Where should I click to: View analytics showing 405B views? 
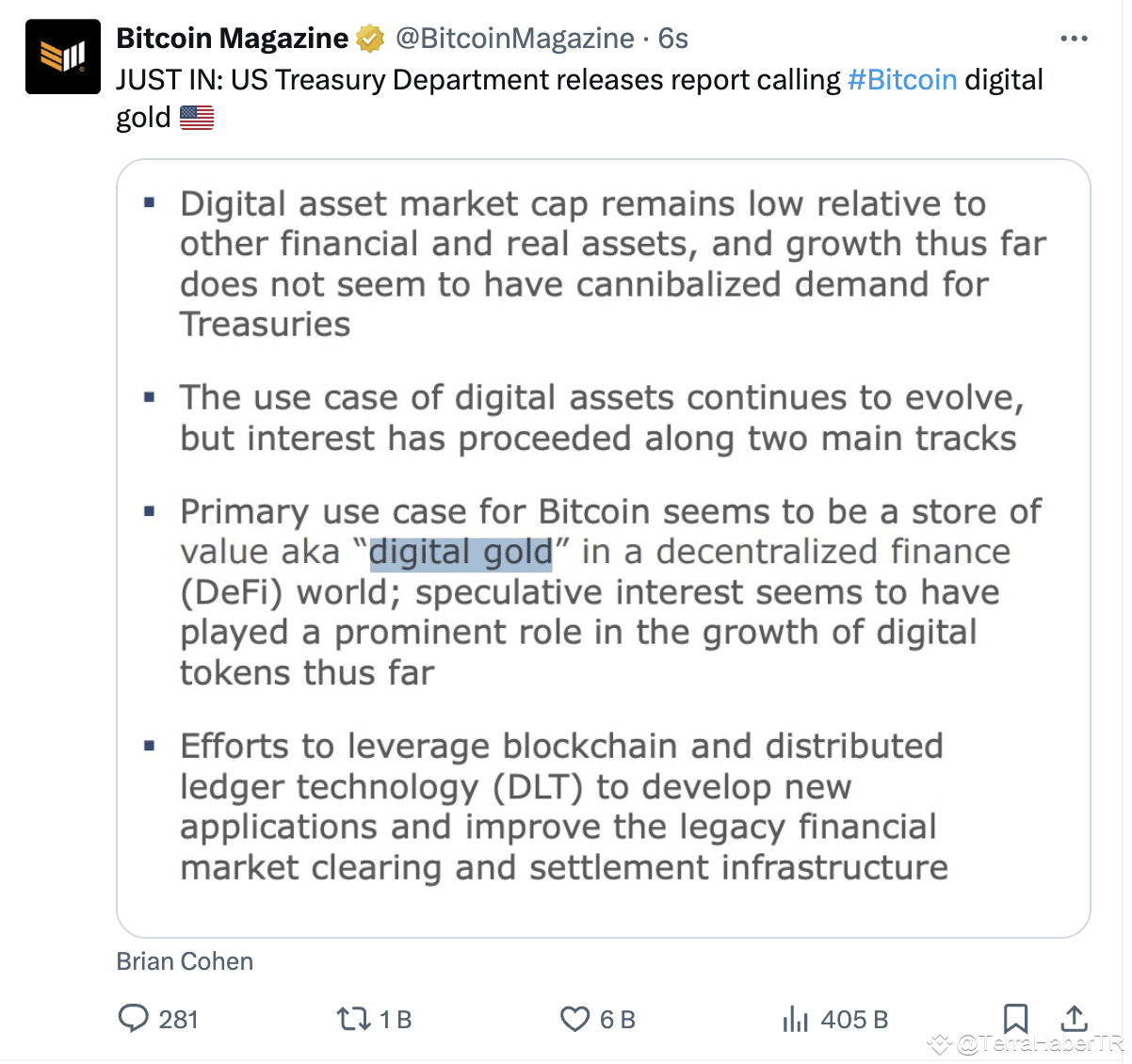click(x=796, y=1019)
